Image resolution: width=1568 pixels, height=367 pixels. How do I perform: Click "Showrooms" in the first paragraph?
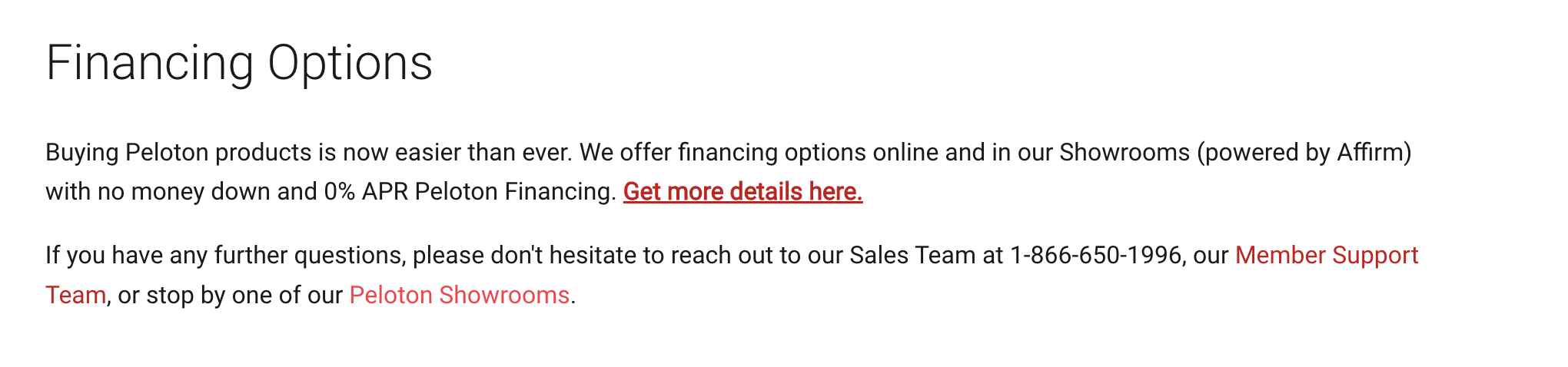1125,152
